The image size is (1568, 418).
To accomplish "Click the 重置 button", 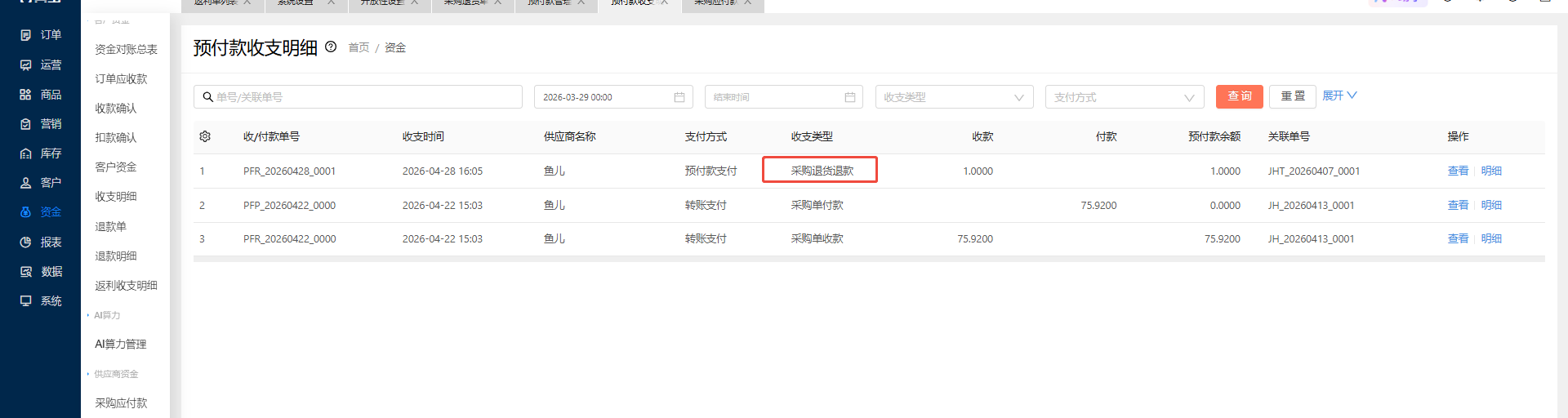I will 1293,96.
